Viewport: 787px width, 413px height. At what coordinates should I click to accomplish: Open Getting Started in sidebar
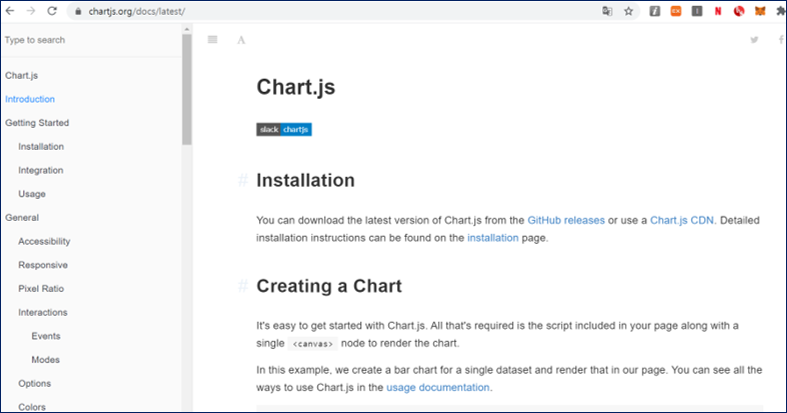click(37, 122)
